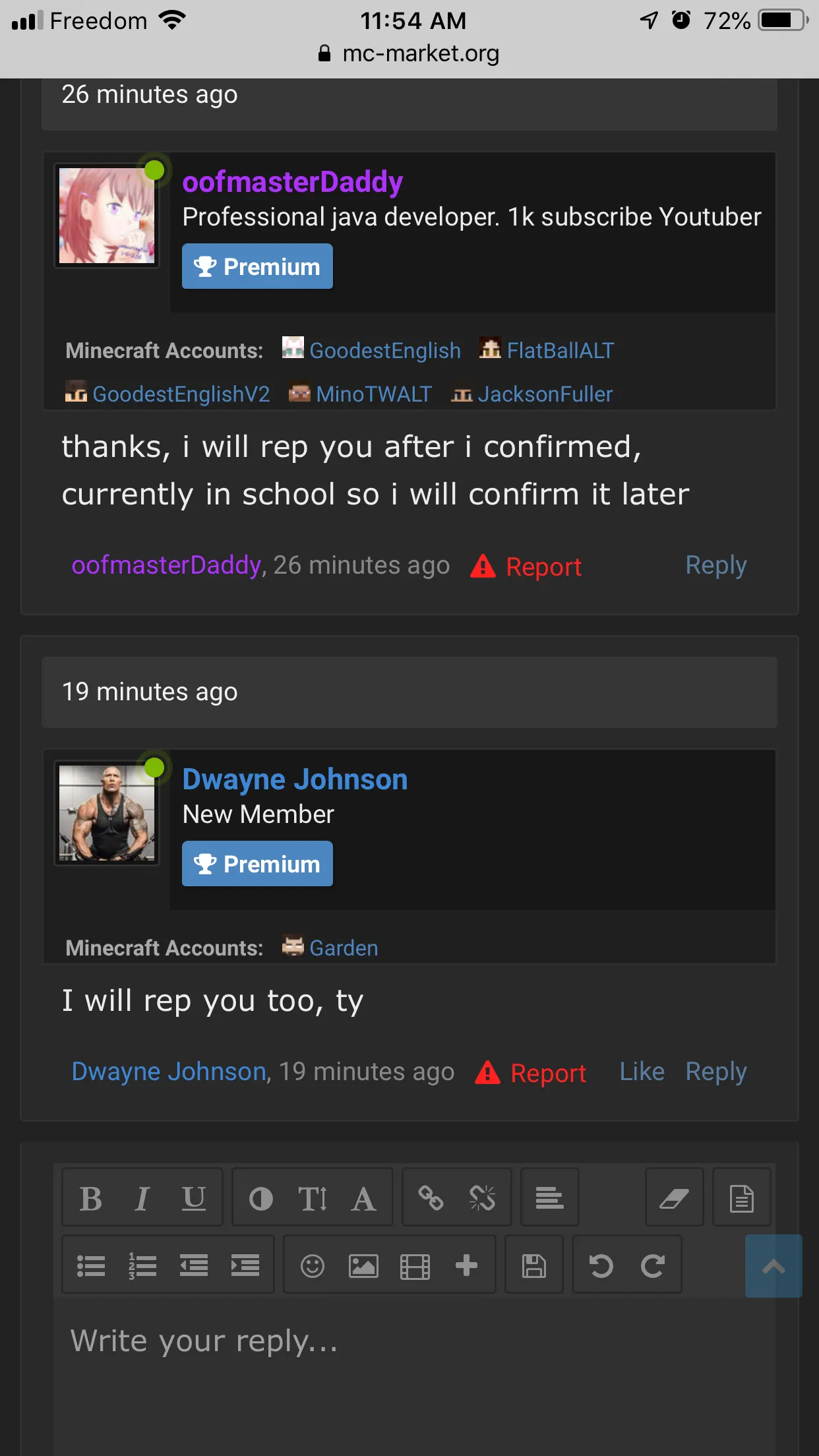This screenshot has width=819, height=1456.
Task: Open the font size dropdown
Action: click(x=313, y=1198)
